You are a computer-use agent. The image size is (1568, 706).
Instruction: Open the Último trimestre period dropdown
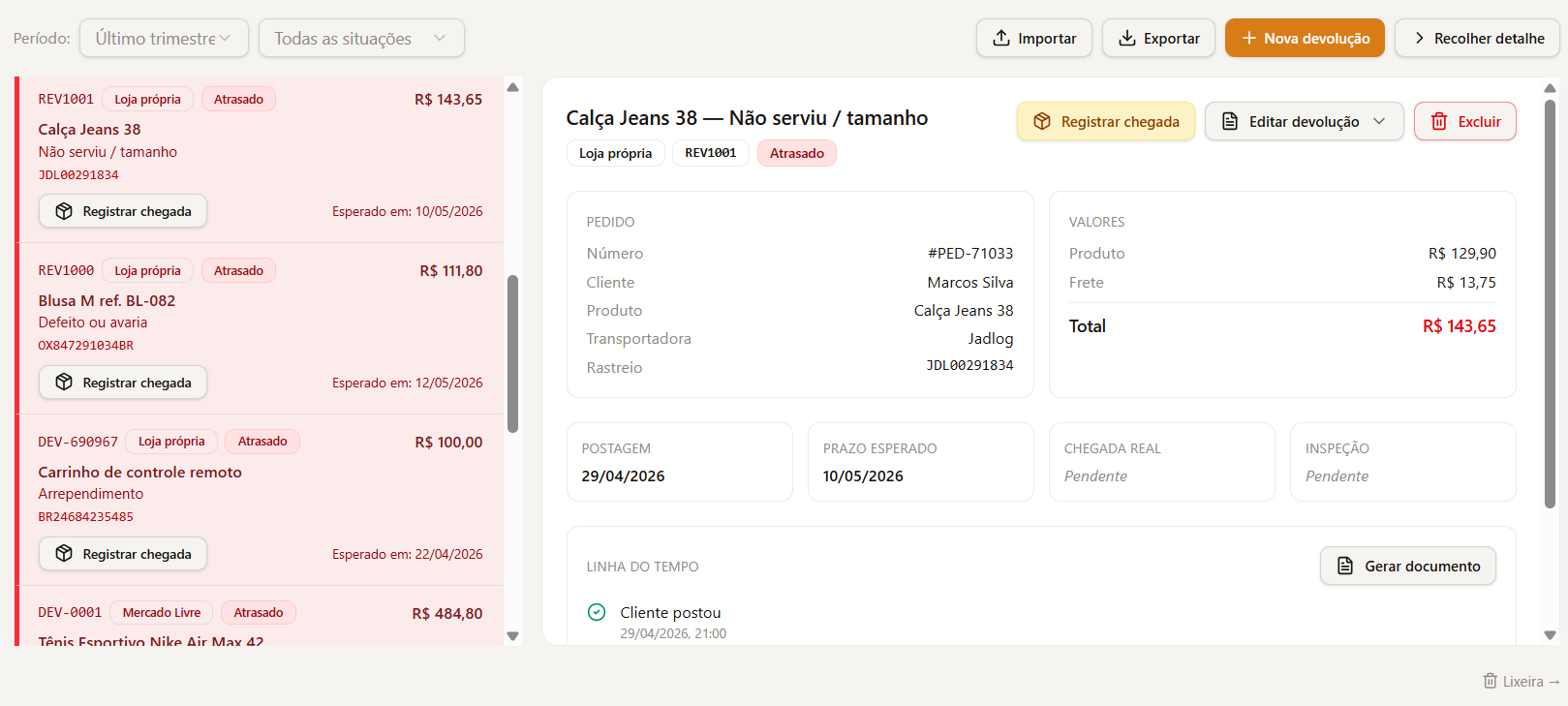click(x=164, y=38)
